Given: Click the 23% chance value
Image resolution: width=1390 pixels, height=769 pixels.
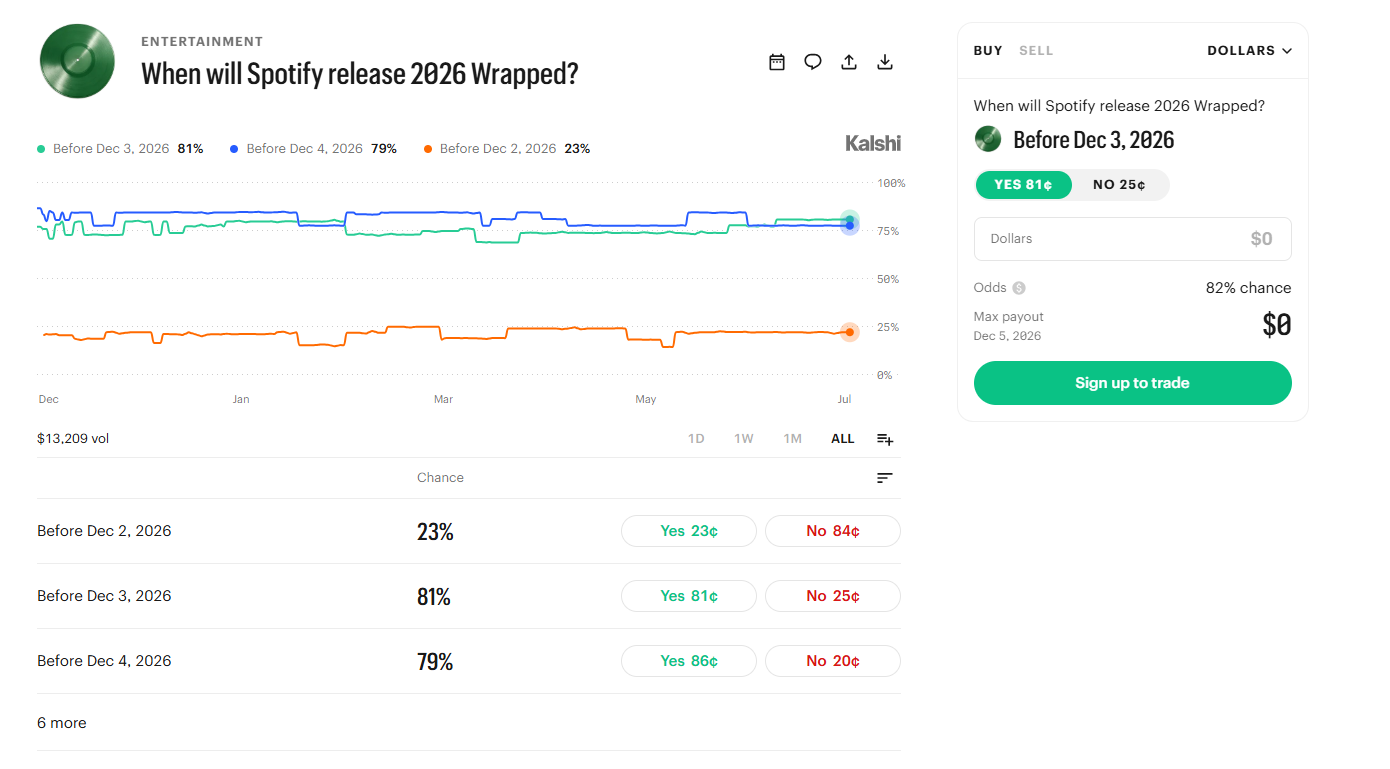Looking at the screenshot, I should pos(435,532).
